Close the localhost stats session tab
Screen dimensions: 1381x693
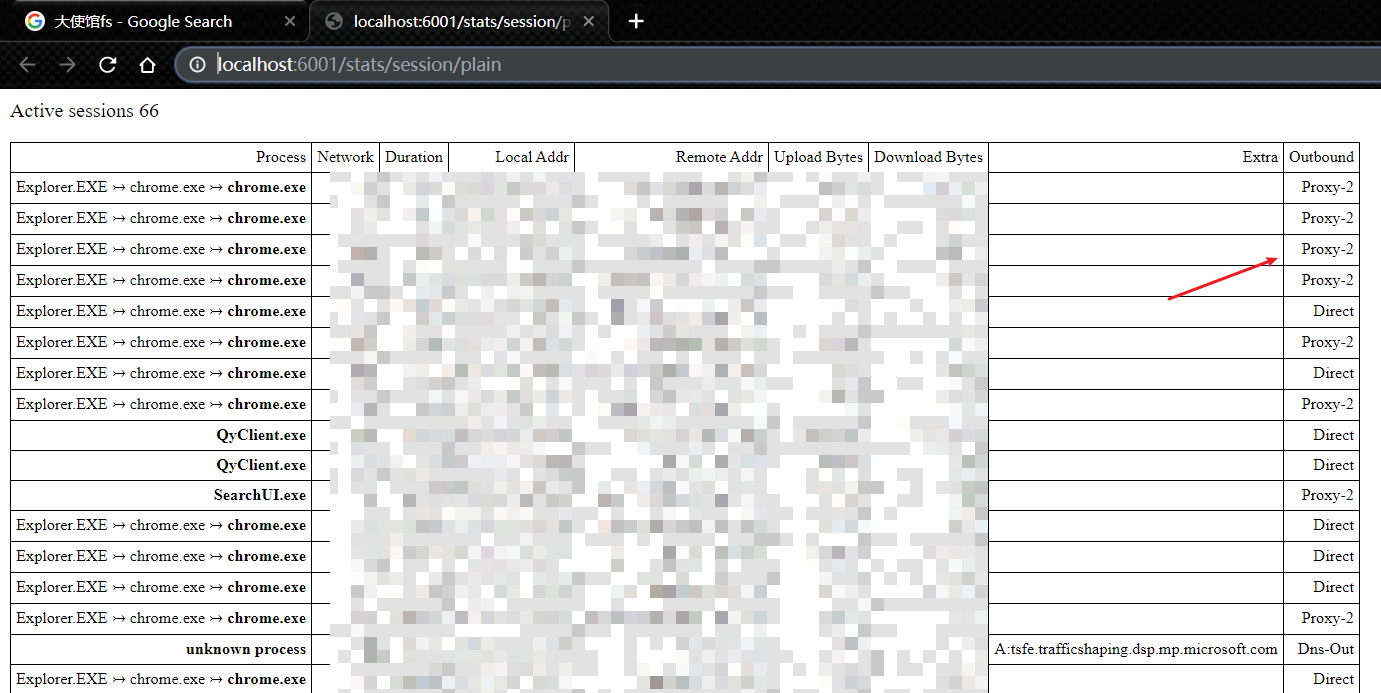[589, 21]
